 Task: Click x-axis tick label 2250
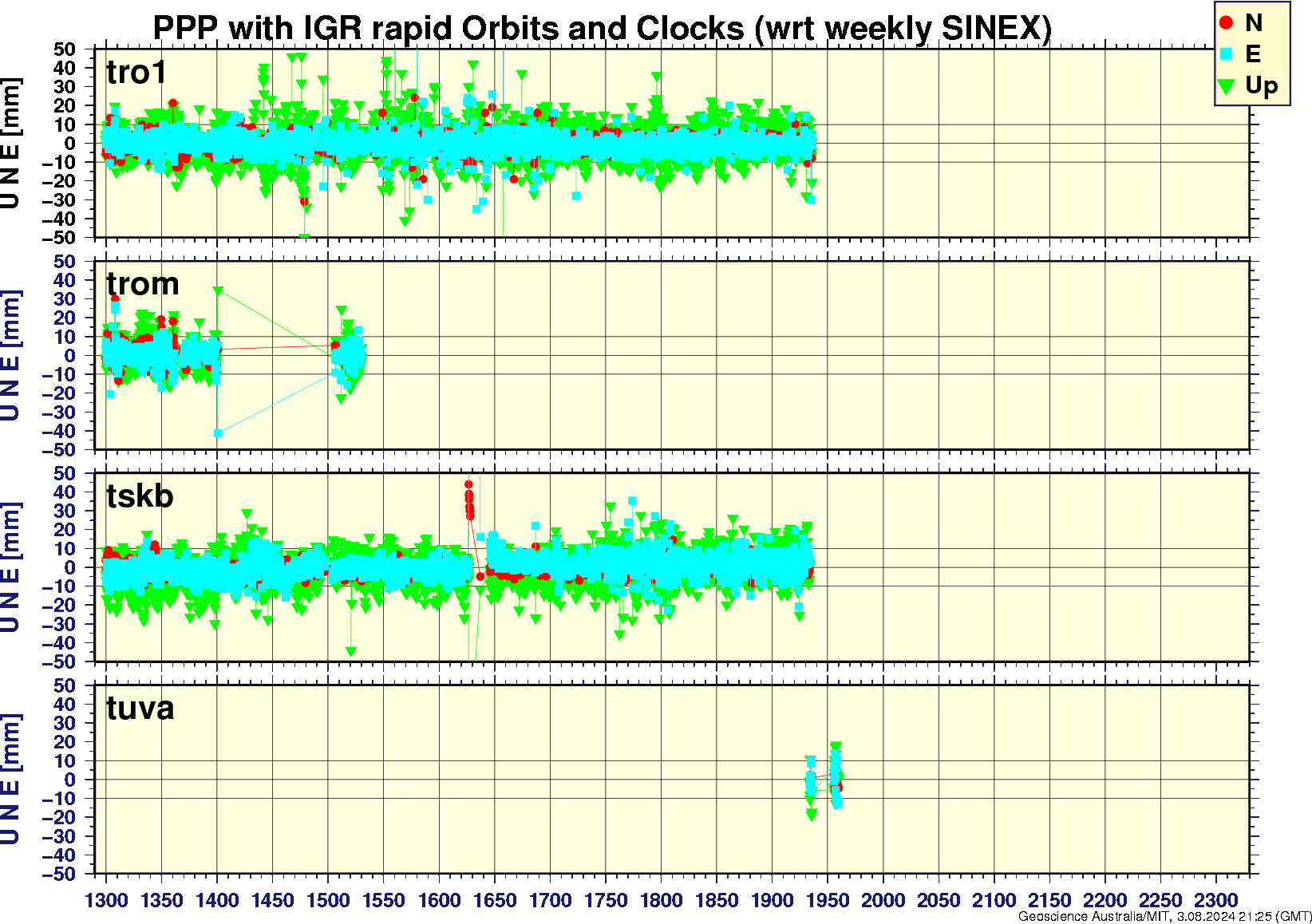coord(1160,900)
